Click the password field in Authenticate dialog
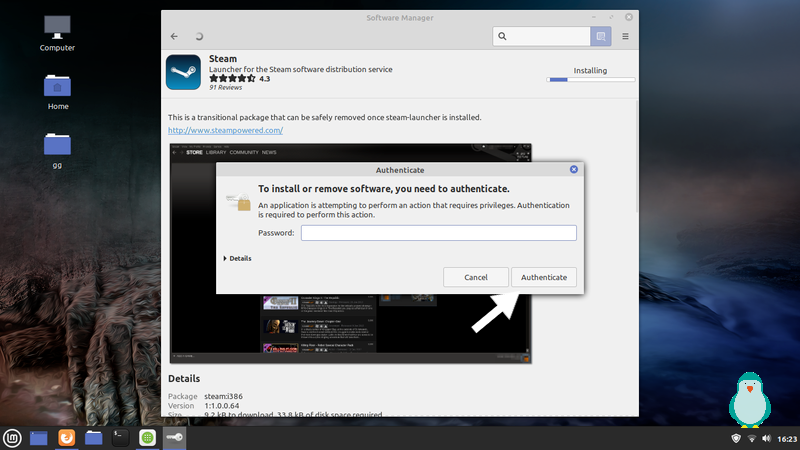The image size is (800, 450). point(439,233)
